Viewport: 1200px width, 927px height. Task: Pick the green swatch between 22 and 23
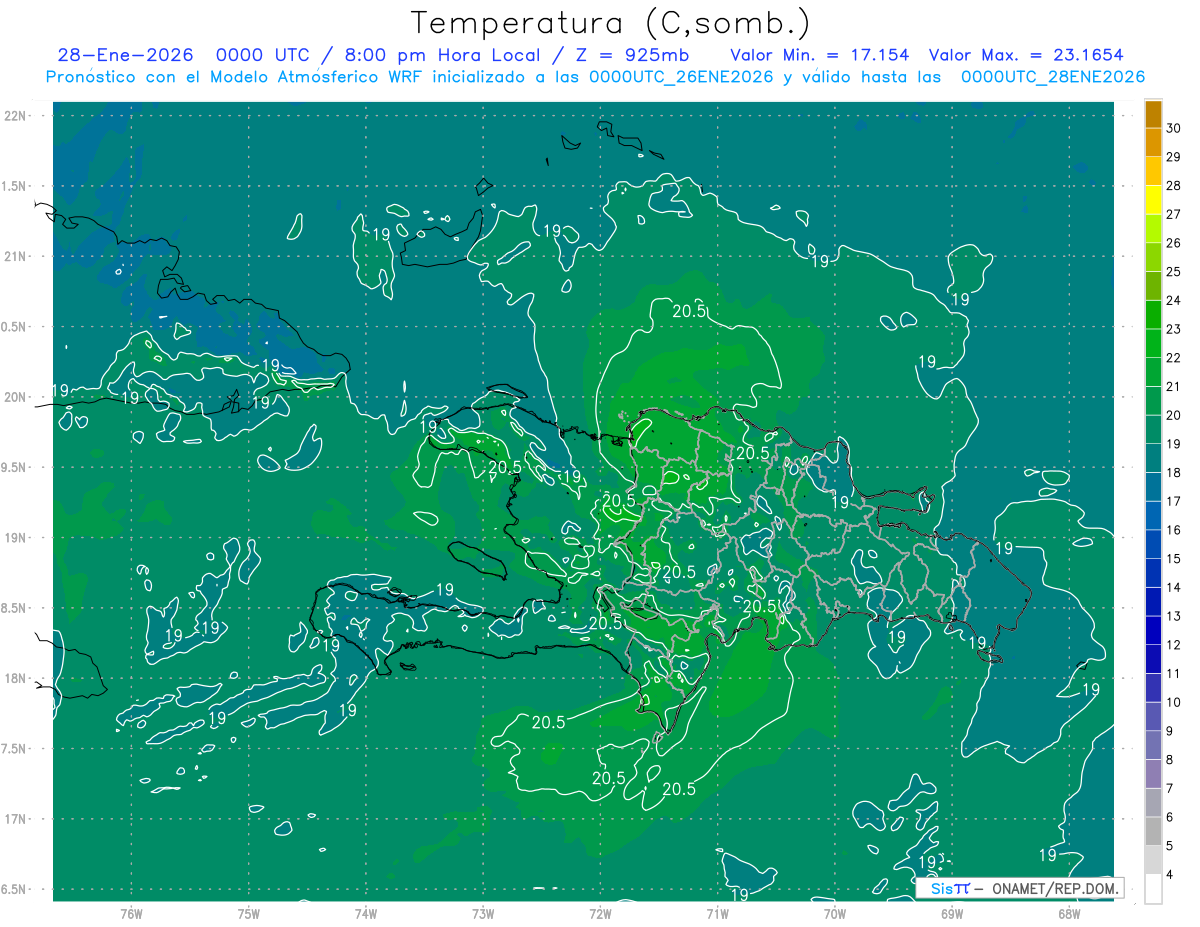tap(1153, 343)
